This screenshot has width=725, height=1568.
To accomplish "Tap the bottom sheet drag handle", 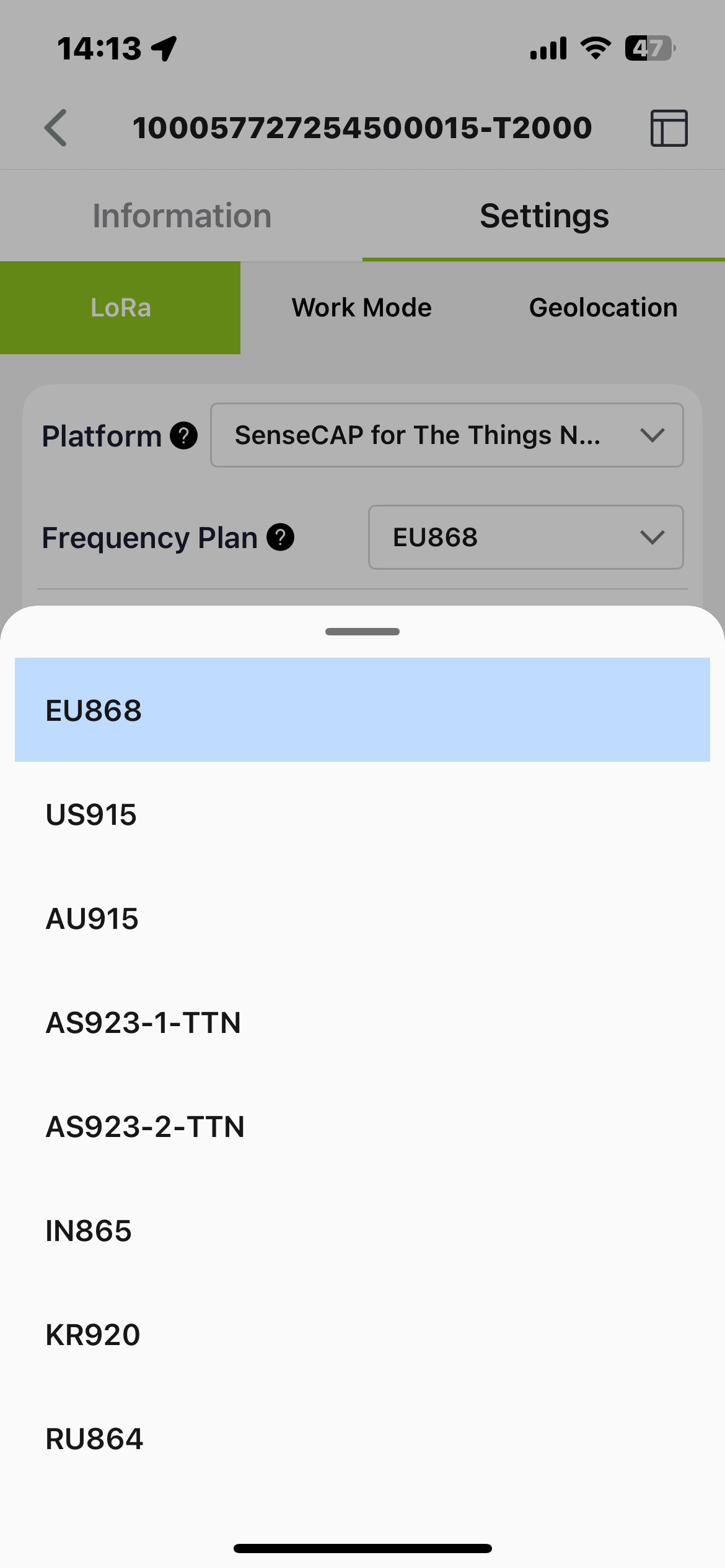I will pos(362,632).
